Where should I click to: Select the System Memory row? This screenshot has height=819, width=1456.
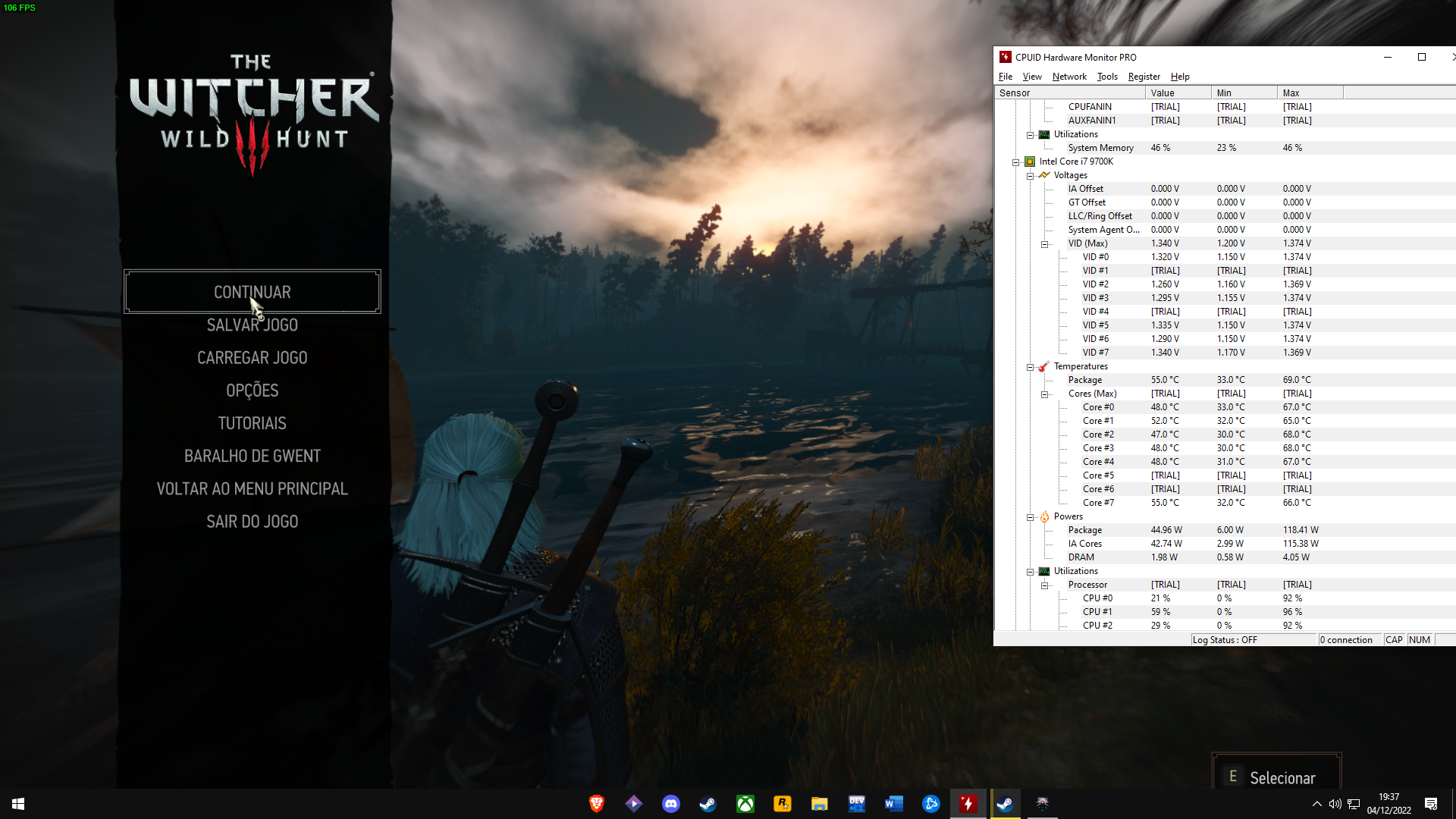[1225, 148]
